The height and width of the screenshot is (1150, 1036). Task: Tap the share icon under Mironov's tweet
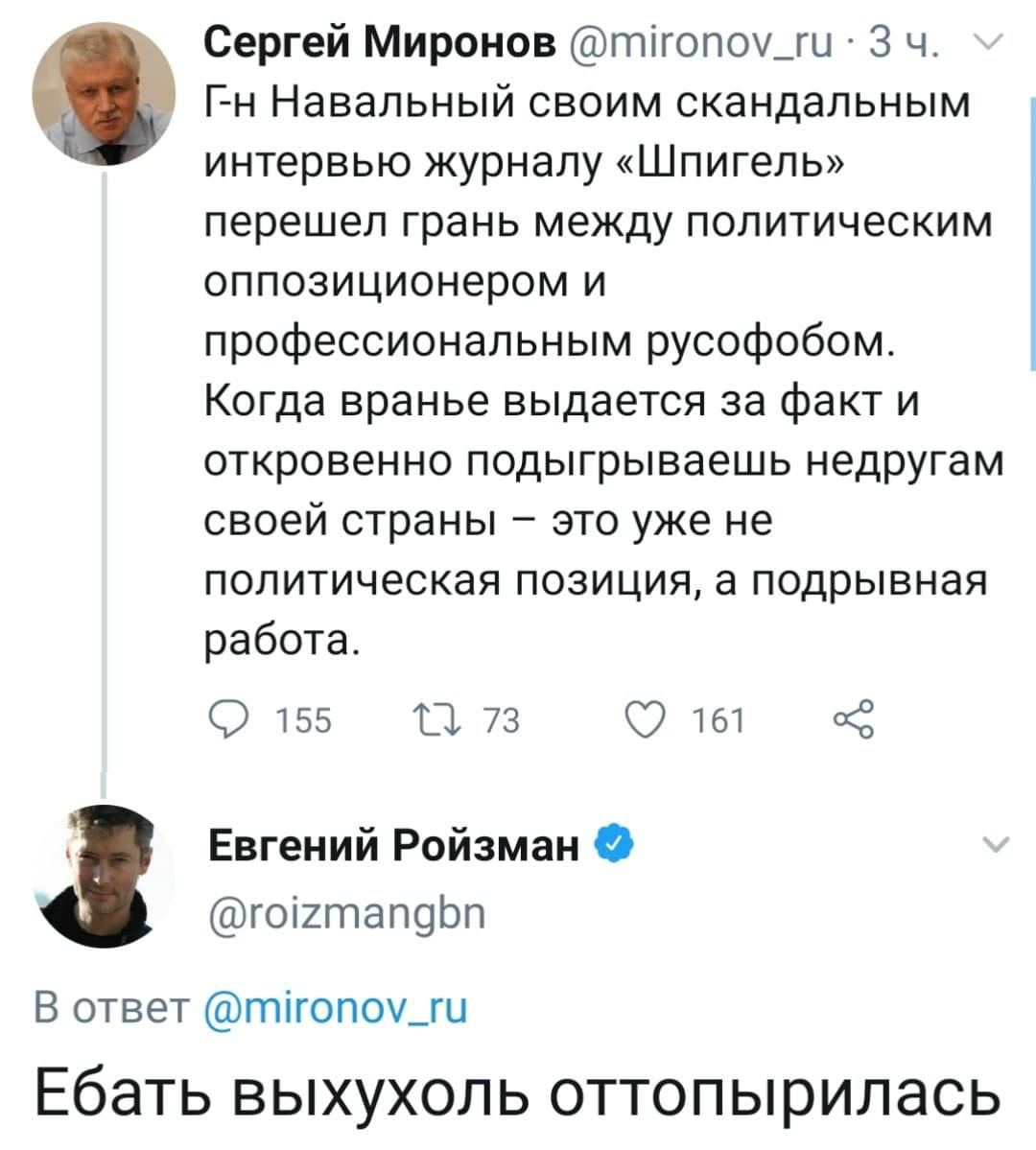pos(853,718)
